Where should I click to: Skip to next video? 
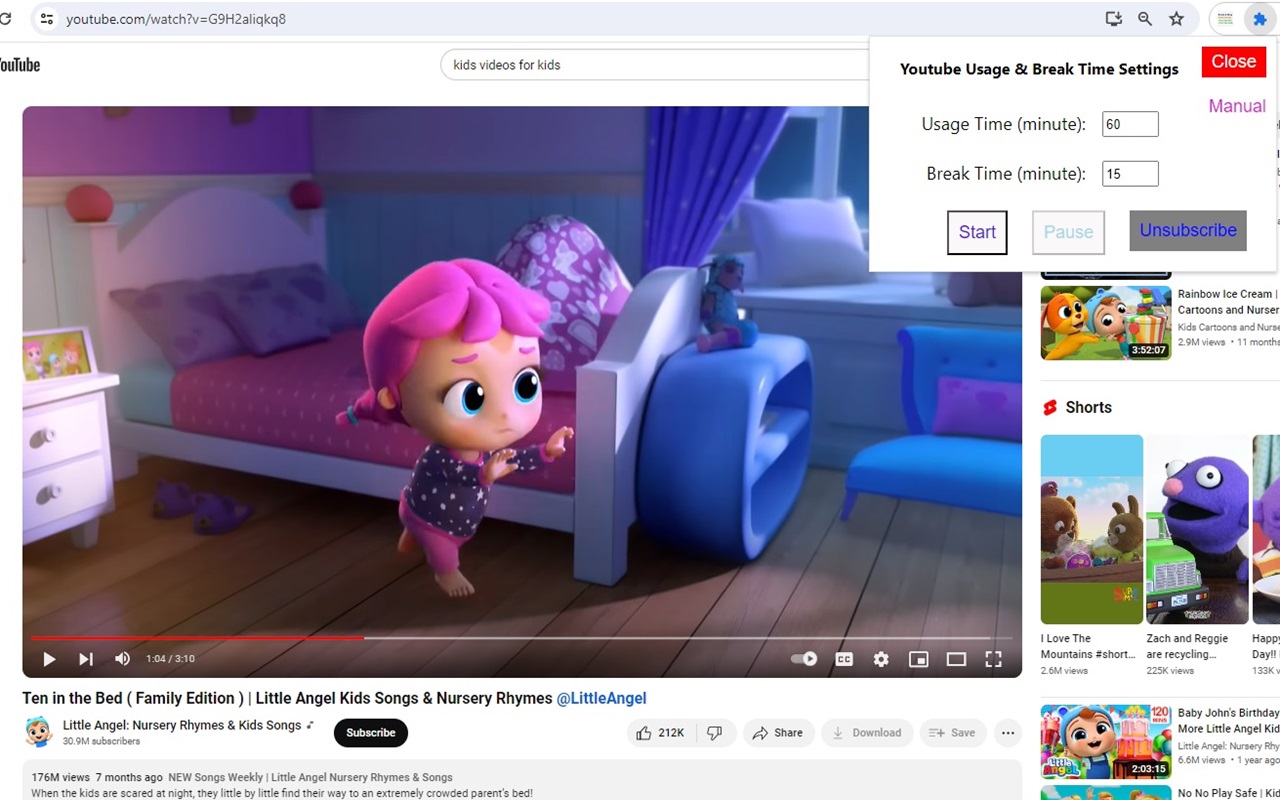(86, 659)
